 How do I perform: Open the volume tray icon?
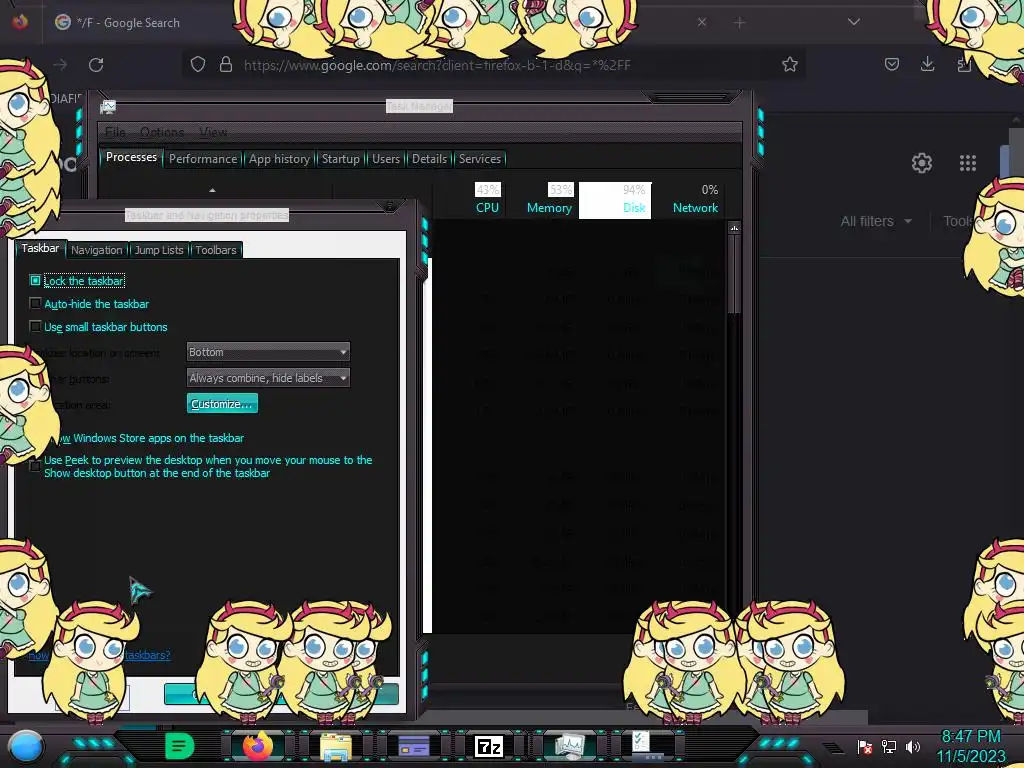pyautogui.click(x=913, y=746)
